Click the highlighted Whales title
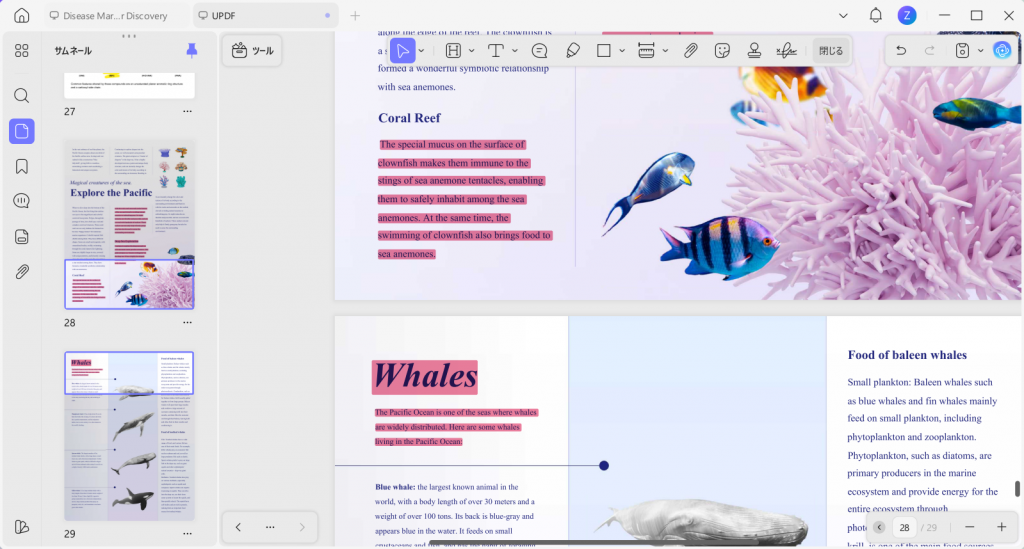The height and width of the screenshot is (549, 1024). coord(424,377)
